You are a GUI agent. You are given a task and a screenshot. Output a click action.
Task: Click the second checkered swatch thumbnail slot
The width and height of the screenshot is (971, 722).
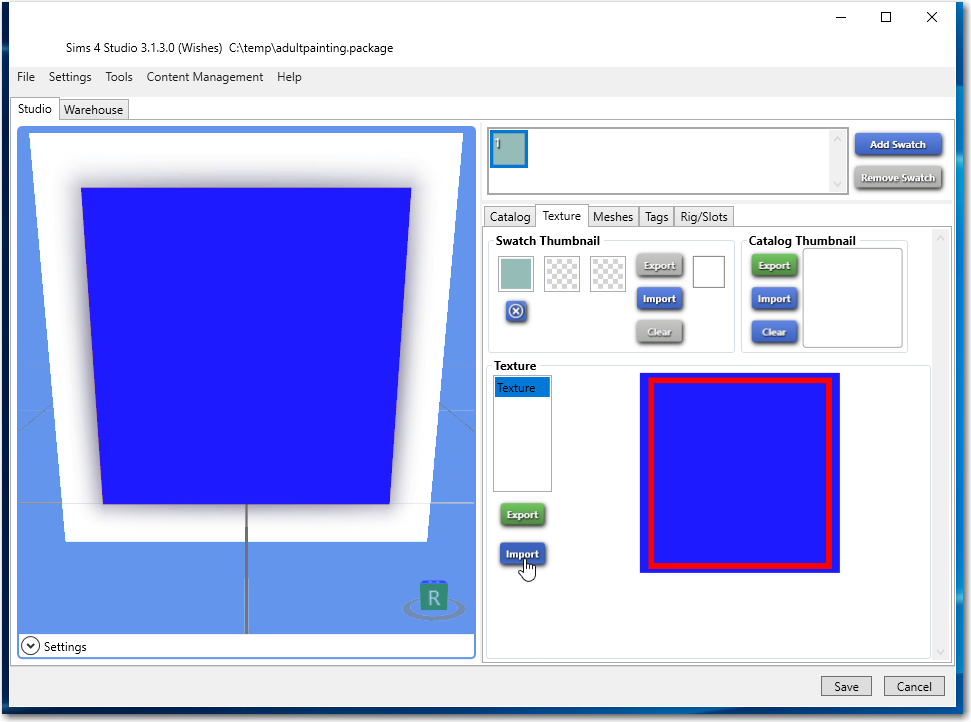[562, 274]
